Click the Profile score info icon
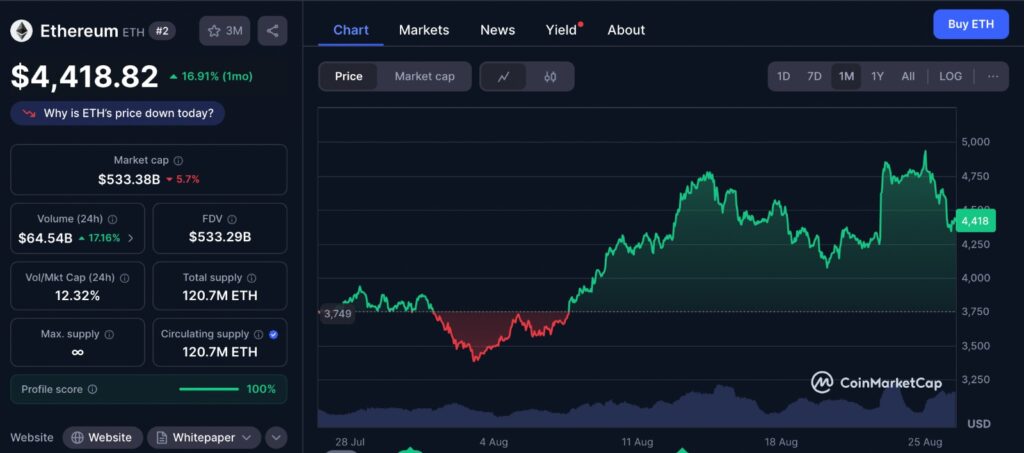1024x453 pixels. coord(93,389)
